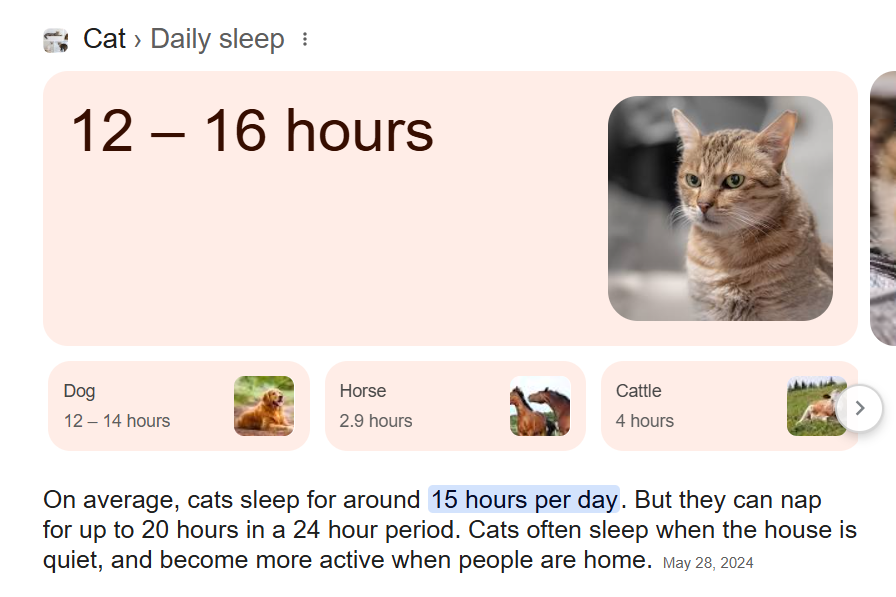The height and width of the screenshot is (597, 896).
Task: Click the Cattle label text
Action: click(x=638, y=391)
